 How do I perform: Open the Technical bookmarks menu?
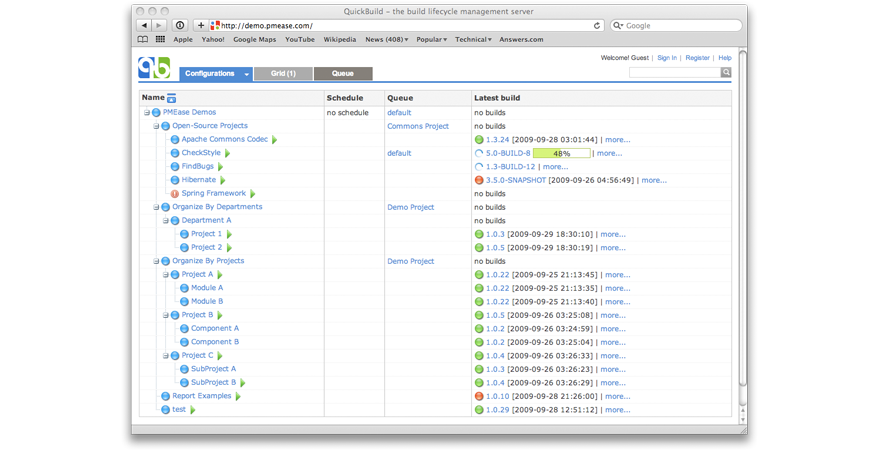pyautogui.click(x=473, y=39)
